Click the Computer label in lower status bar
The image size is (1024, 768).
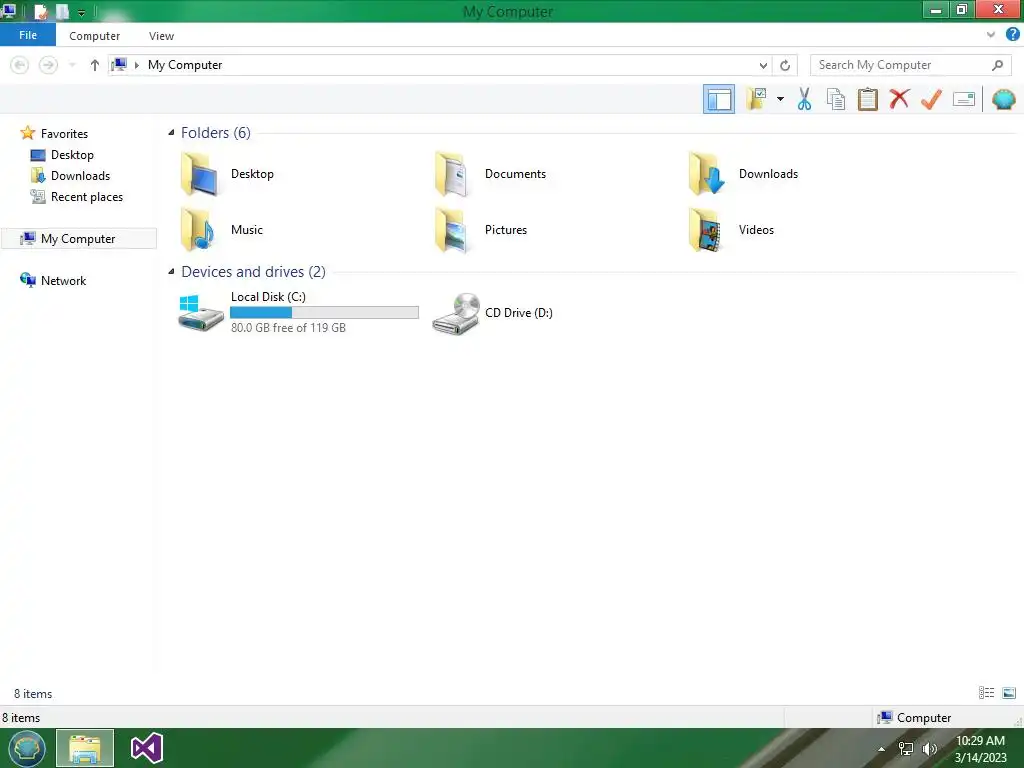pos(923,718)
